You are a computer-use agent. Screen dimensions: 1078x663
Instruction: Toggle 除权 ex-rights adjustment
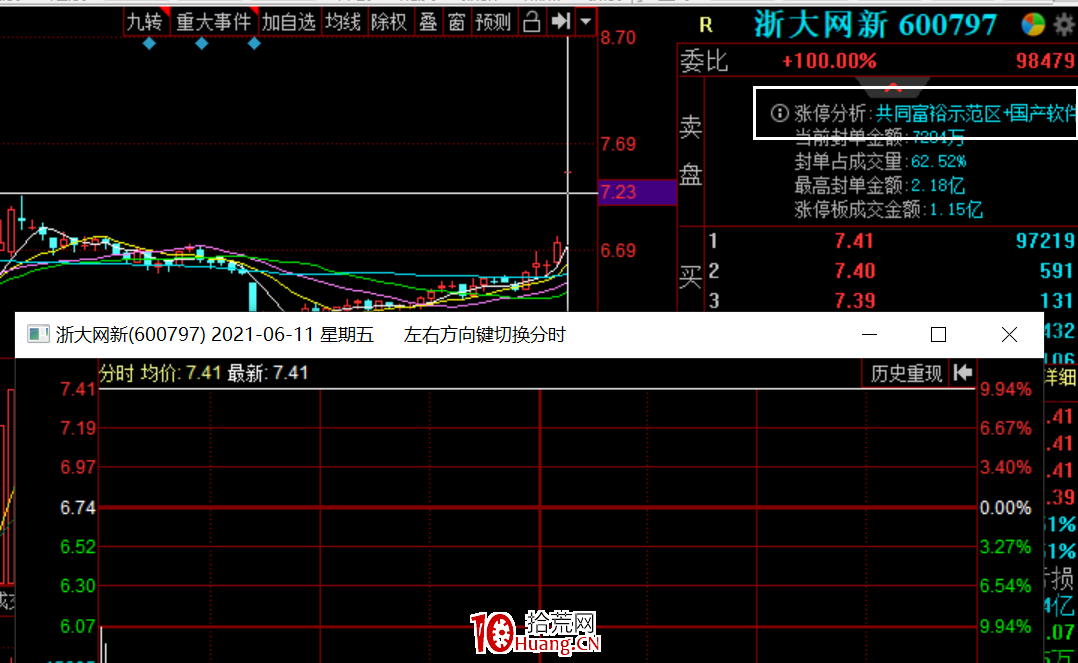pos(389,21)
